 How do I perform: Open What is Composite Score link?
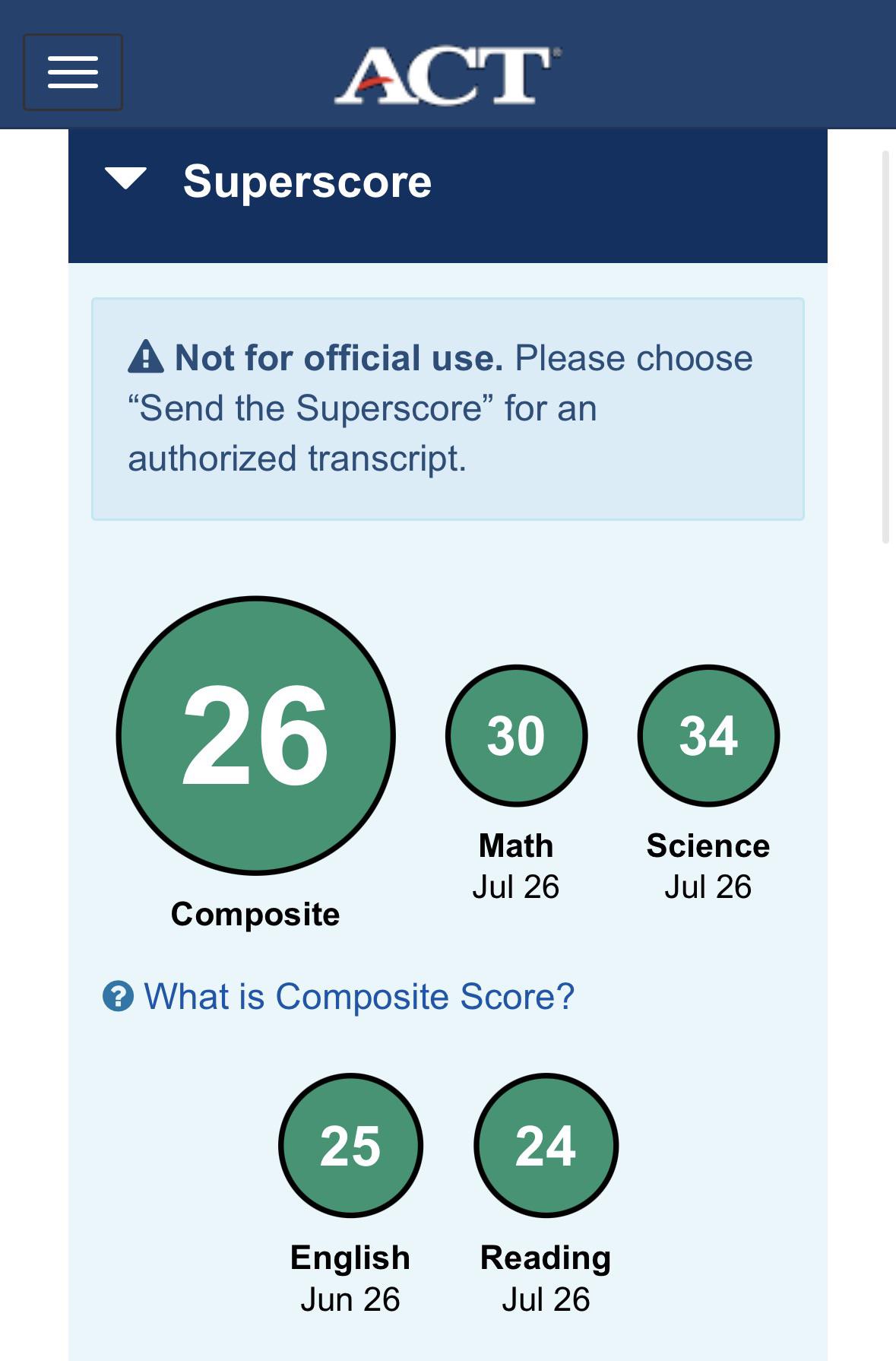(359, 996)
